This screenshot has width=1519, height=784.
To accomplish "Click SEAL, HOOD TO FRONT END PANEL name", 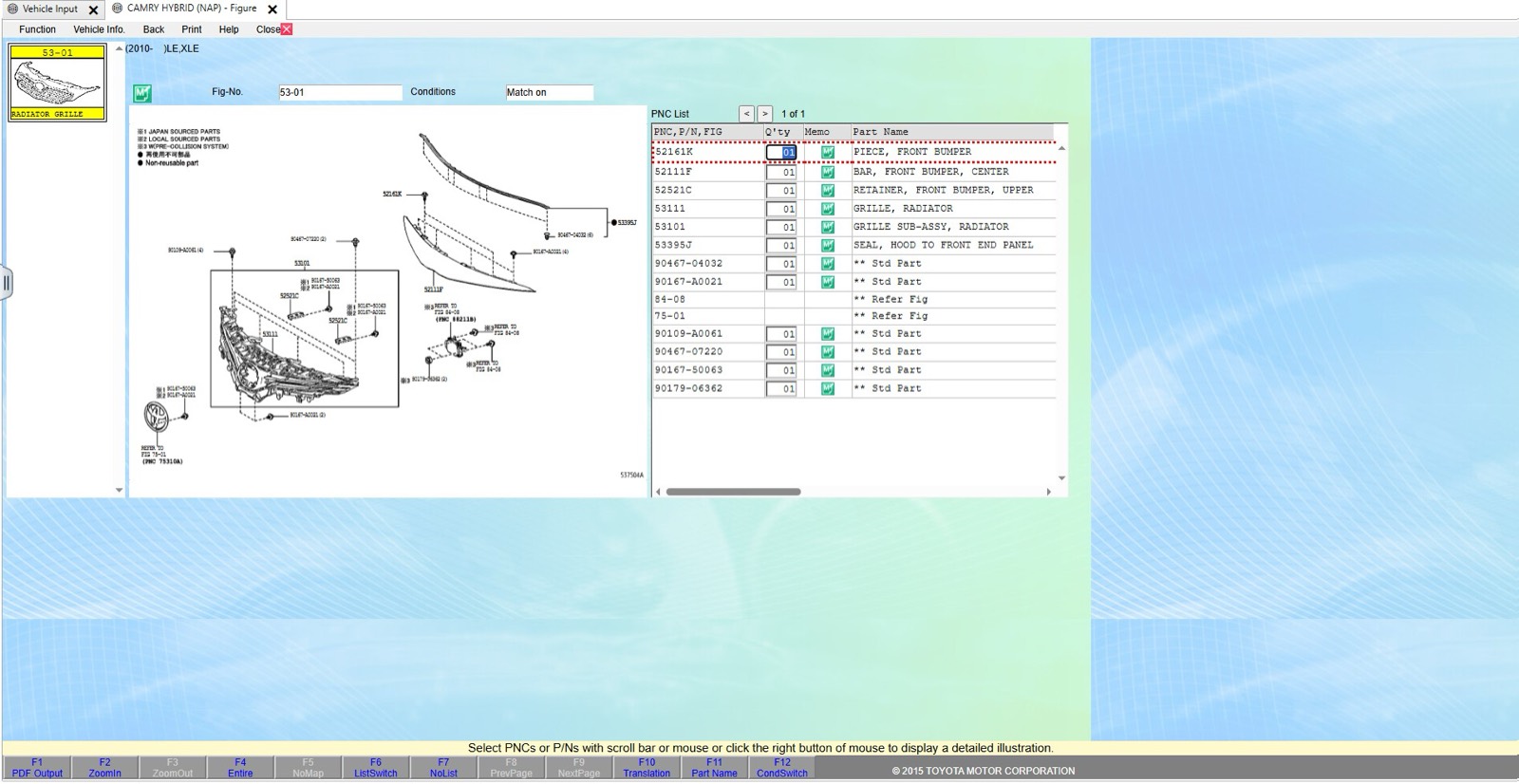I will pyautogui.click(x=943, y=245).
